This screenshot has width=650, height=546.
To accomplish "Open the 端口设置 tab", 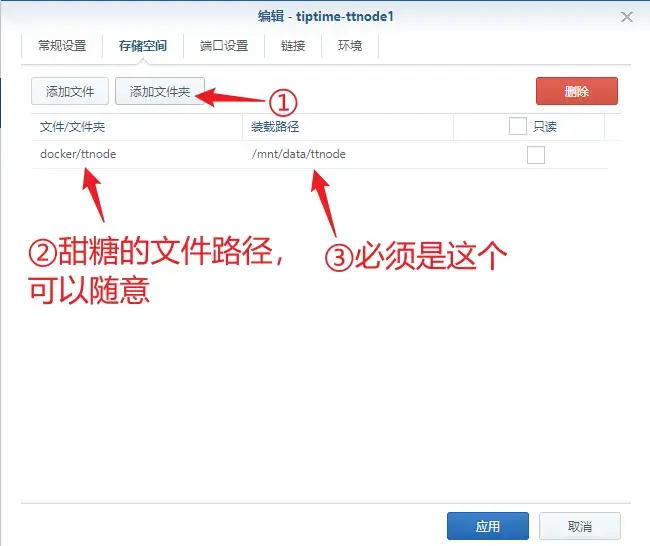I will coord(224,46).
